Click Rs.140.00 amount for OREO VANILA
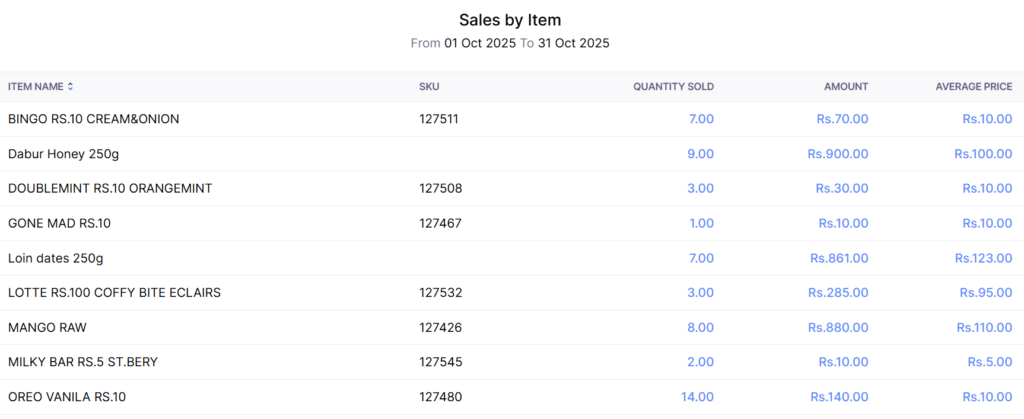 pyautogui.click(x=838, y=397)
